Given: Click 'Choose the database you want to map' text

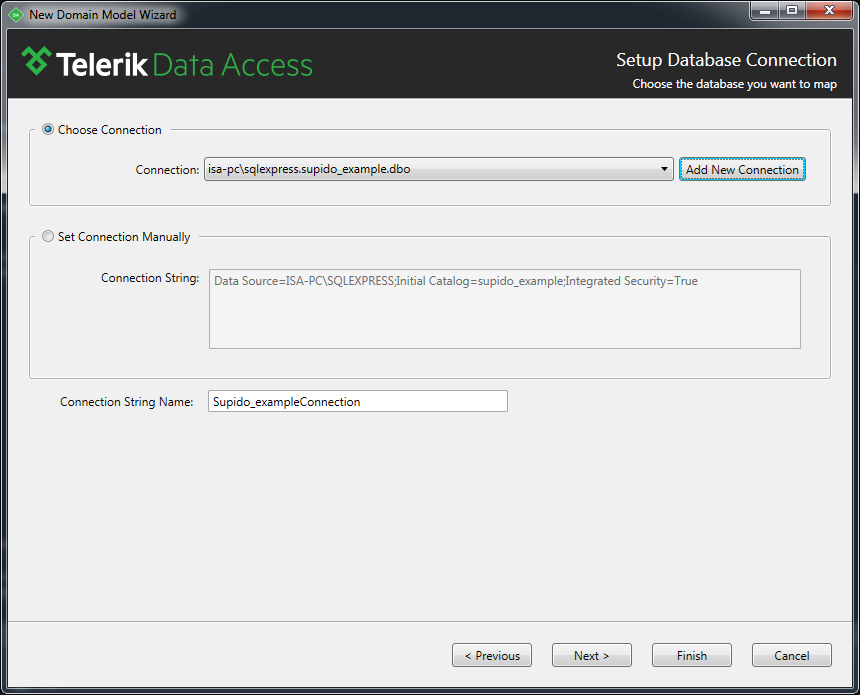Looking at the screenshot, I should click(734, 84).
